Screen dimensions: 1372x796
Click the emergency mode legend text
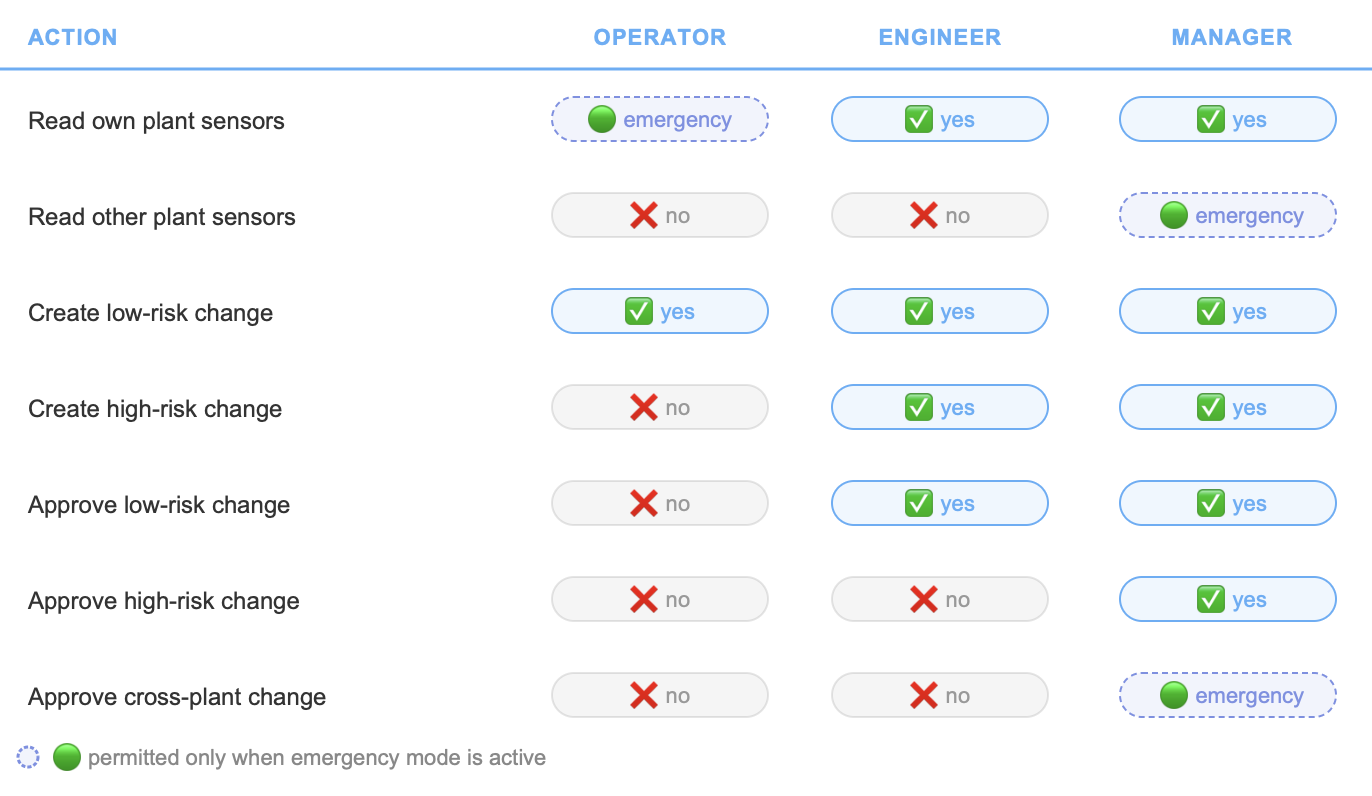point(317,758)
